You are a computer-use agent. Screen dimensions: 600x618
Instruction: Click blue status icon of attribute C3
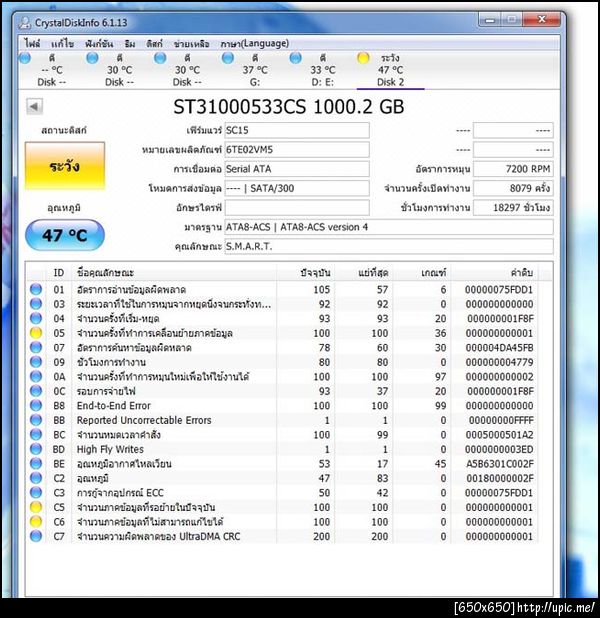point(36,493)
